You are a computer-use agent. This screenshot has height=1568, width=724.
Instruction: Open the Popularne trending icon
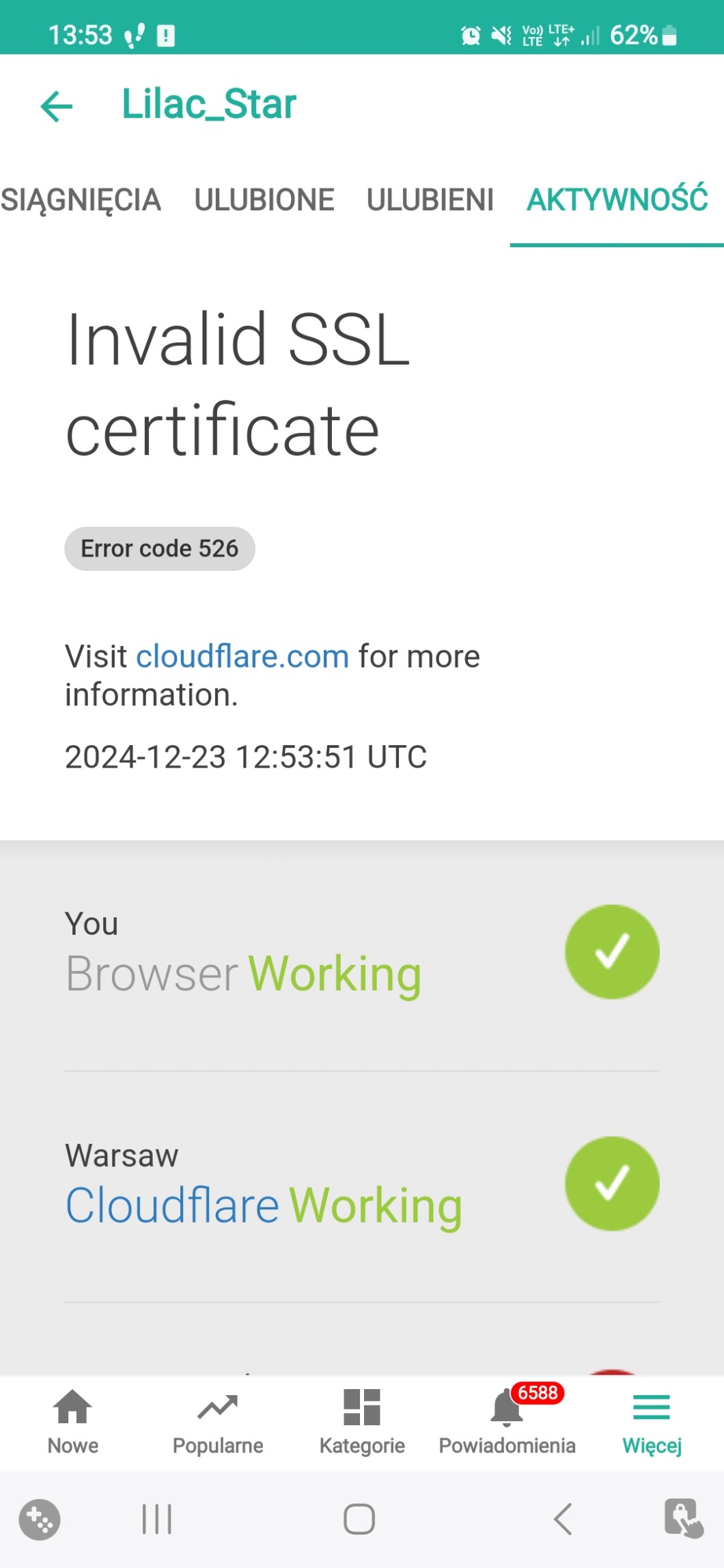pos(217,1408)
